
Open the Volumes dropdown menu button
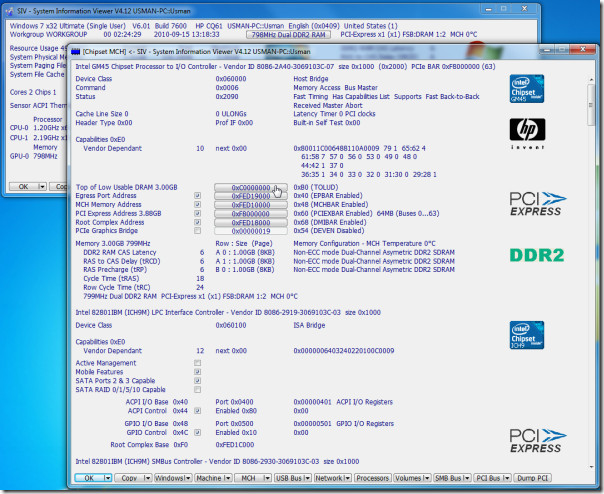tap(413, 478)
